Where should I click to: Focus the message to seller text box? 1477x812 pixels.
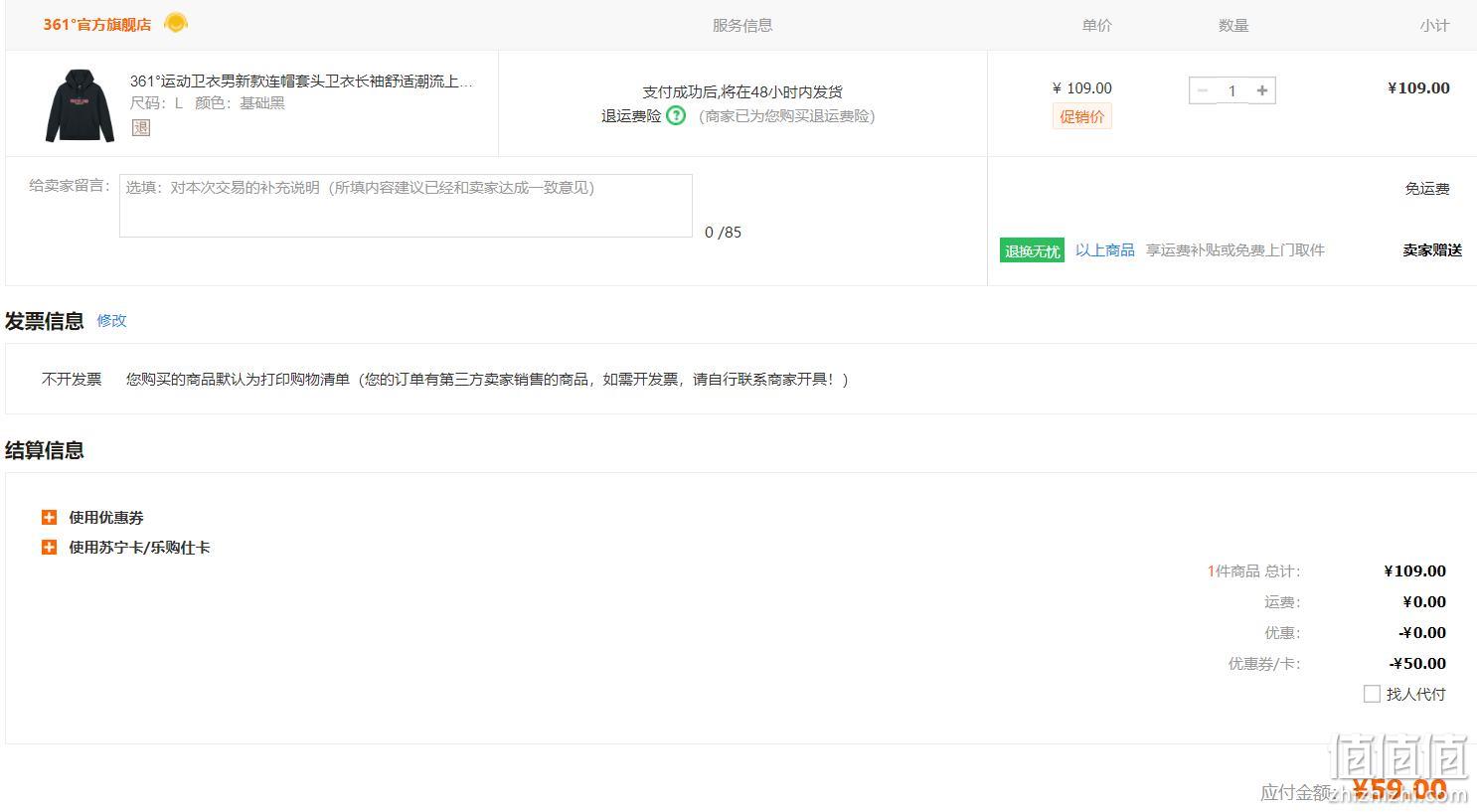pyautogui.click(x=406, y=206)
